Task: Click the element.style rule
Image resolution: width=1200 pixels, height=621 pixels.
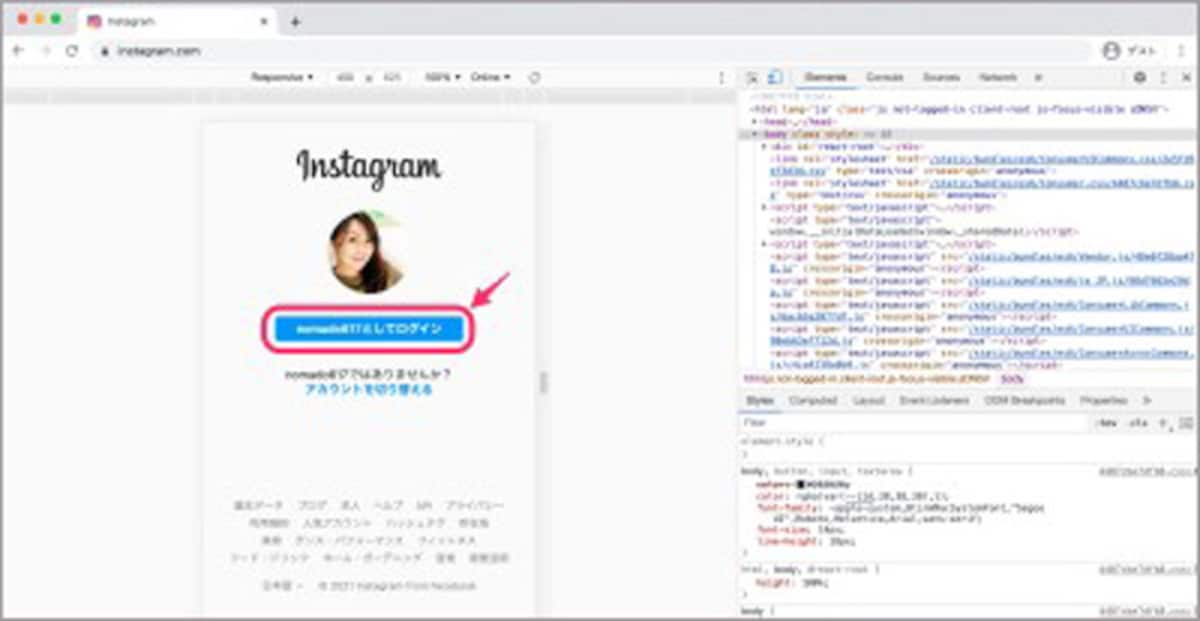Action: [x=784, y=440]
